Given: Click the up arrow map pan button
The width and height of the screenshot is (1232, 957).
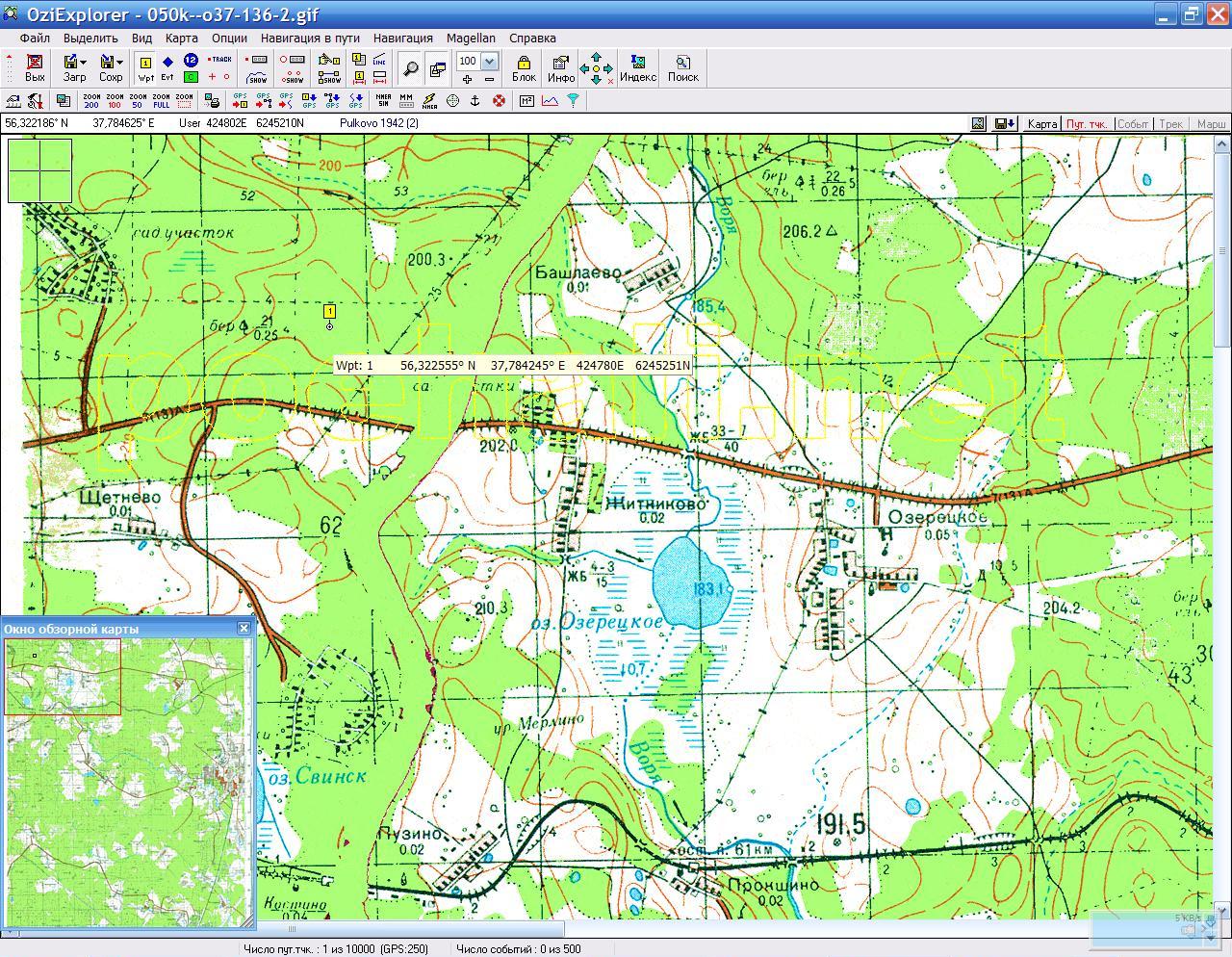Looking at the screenshot, I should [596, 57].
